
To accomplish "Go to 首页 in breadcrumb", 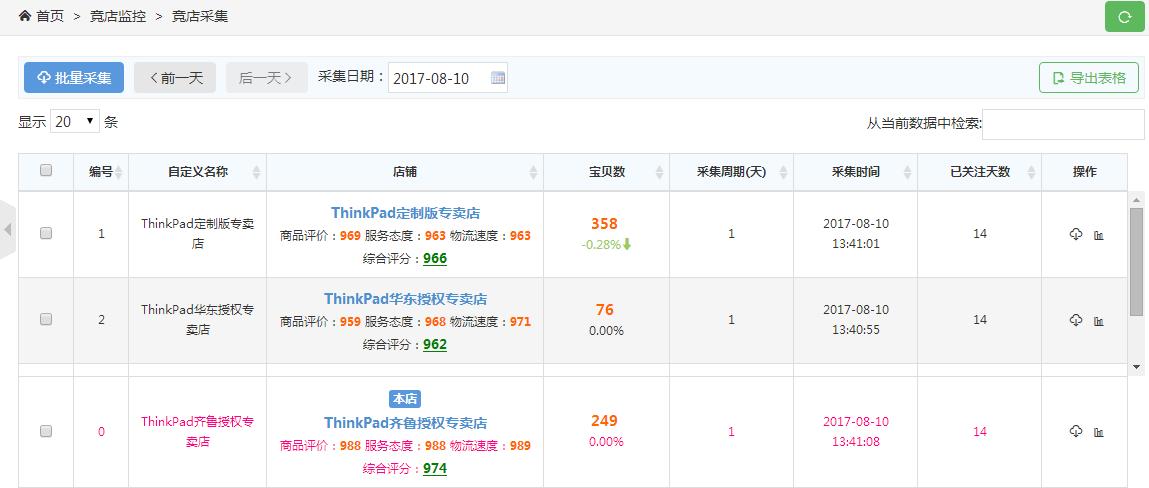I will [50, 16].
